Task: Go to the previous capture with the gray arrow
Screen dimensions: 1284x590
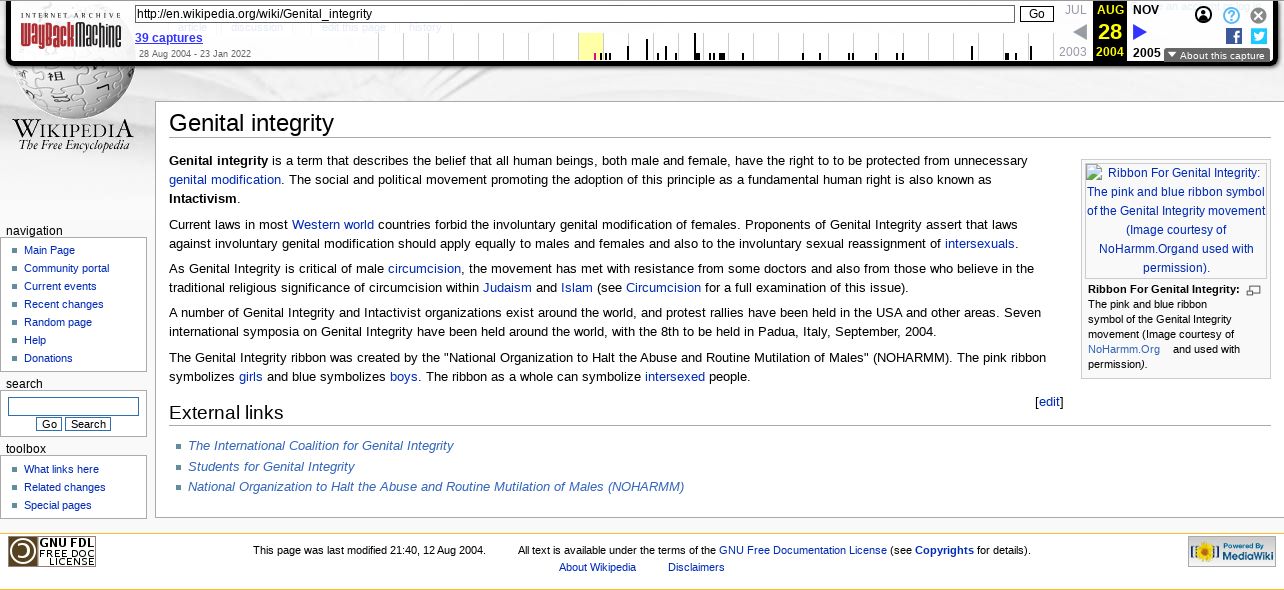Action: [x=1080, y=32]
